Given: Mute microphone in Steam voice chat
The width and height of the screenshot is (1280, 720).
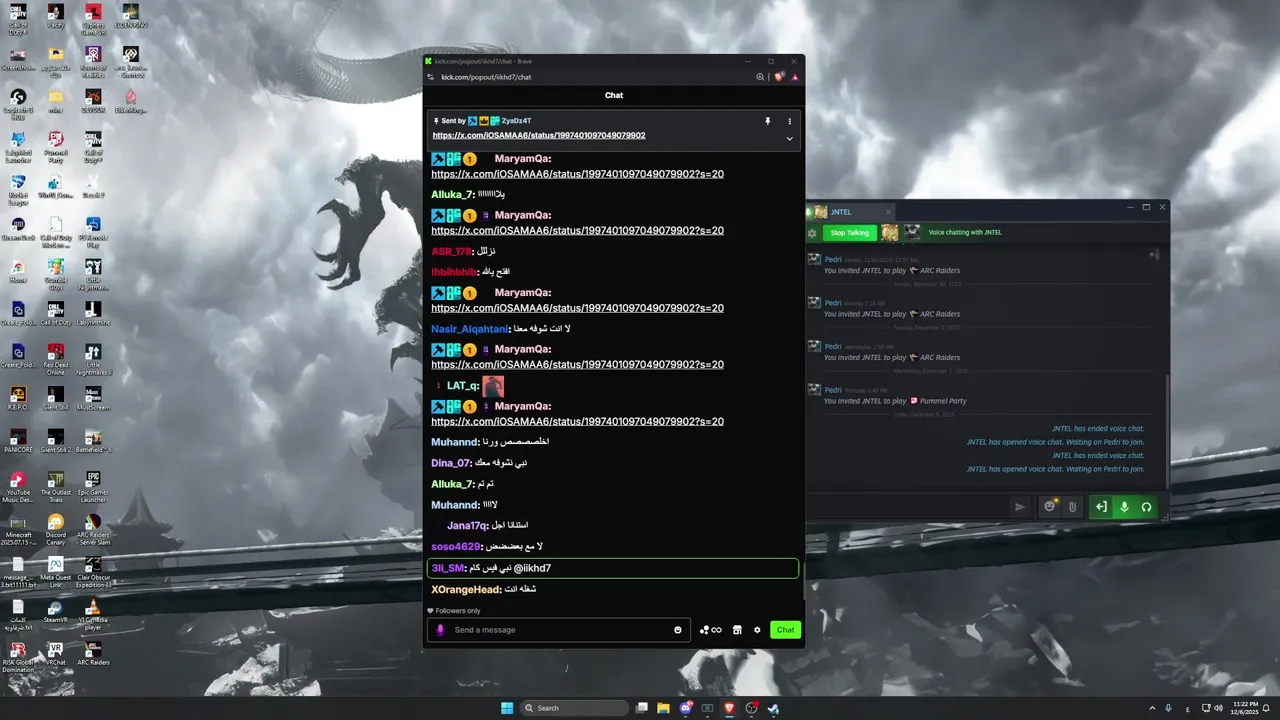Looking at the screenshot, I should [x=1124, y=507].
